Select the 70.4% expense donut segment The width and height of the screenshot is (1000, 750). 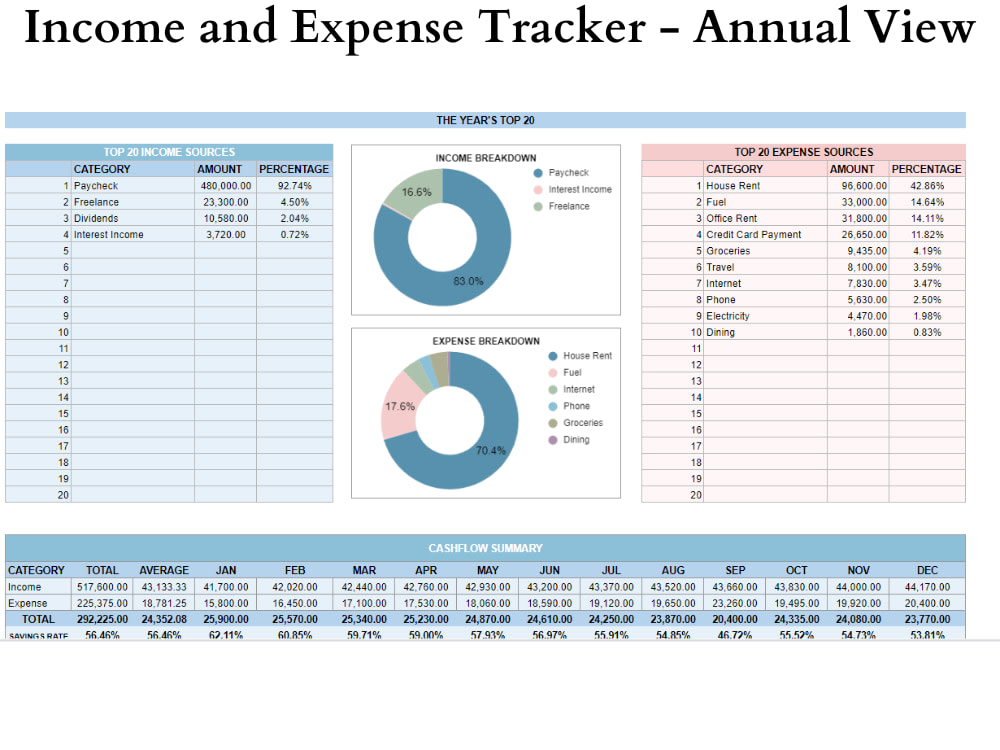(x=490, y=450)
